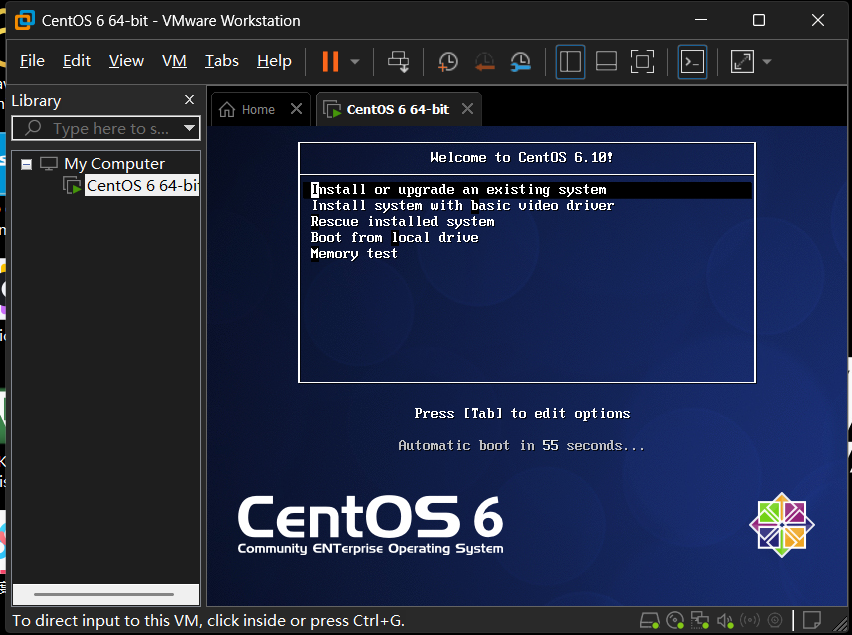Toggle the library sidebar view
Image resolution: width=852 pixels, height=635 pixels.
pos(570,61)
